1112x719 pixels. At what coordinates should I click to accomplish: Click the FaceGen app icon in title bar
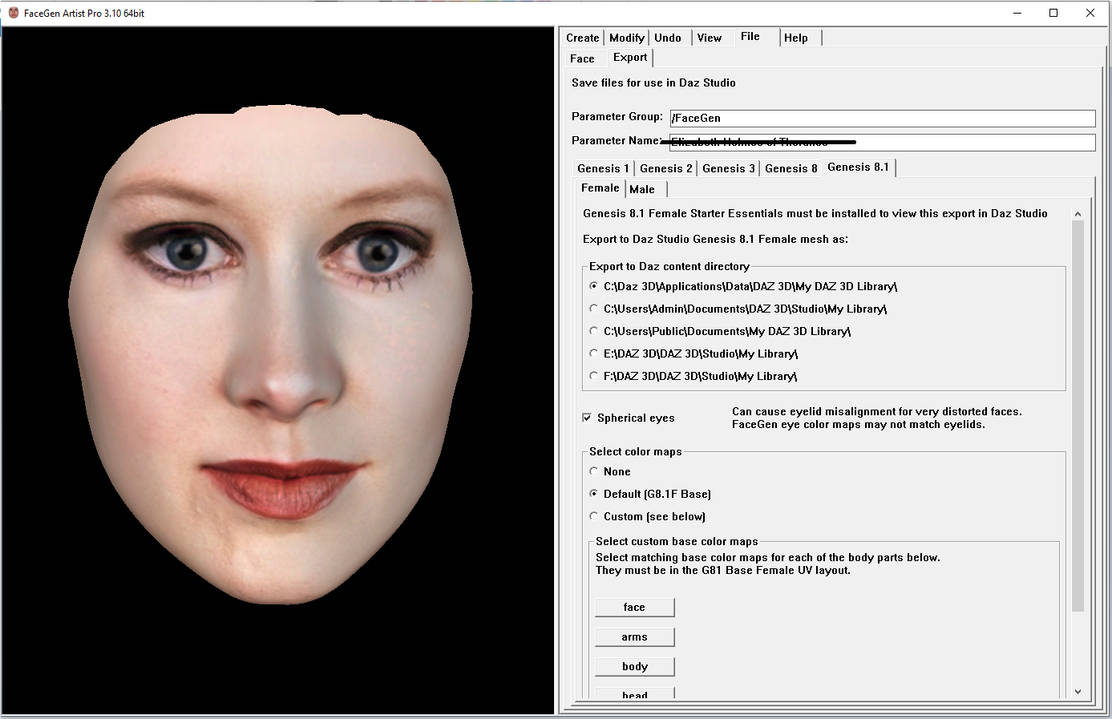tap(13, 13)
